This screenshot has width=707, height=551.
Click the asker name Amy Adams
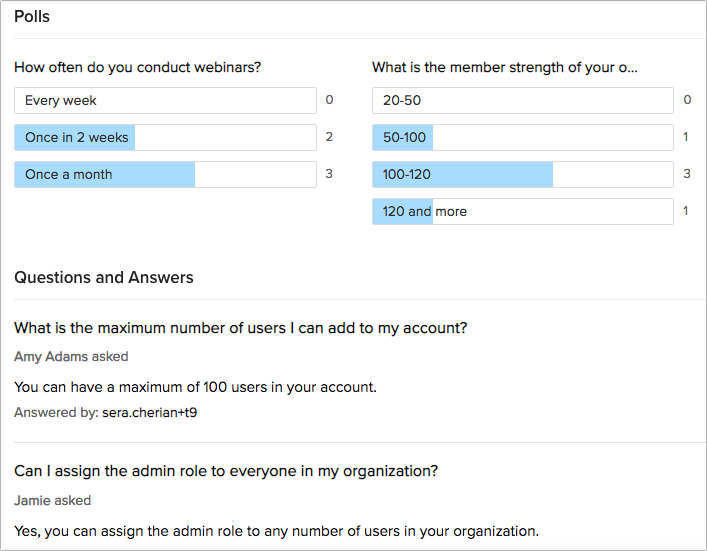point(52,356)
